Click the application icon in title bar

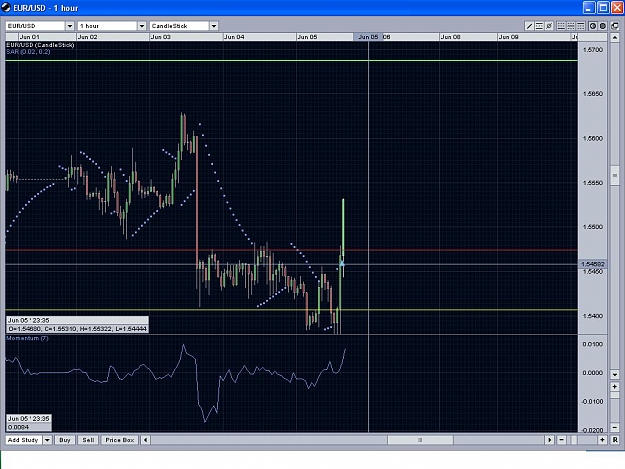coord(6,8)
